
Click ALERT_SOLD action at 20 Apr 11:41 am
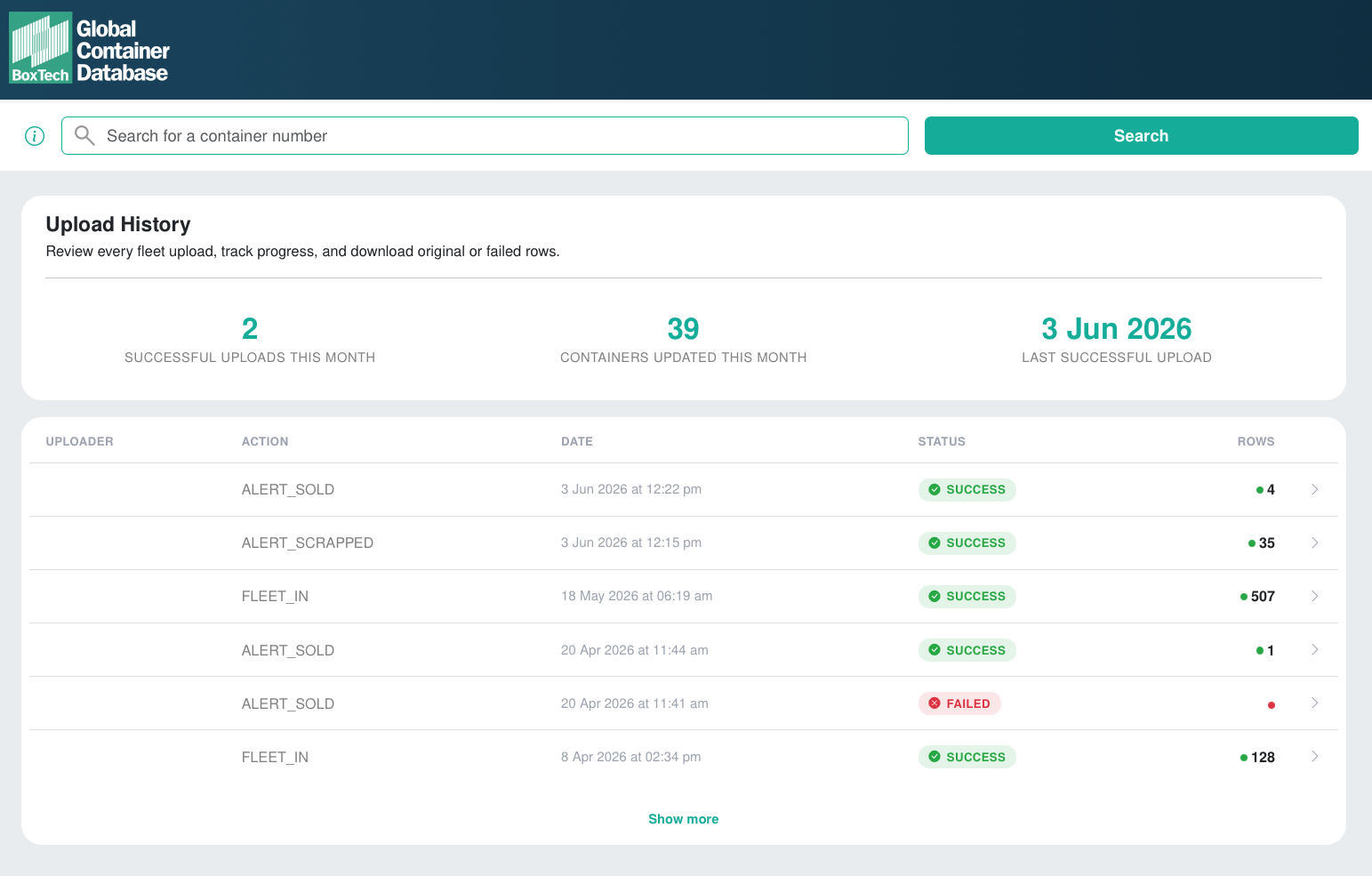point(288,703)
